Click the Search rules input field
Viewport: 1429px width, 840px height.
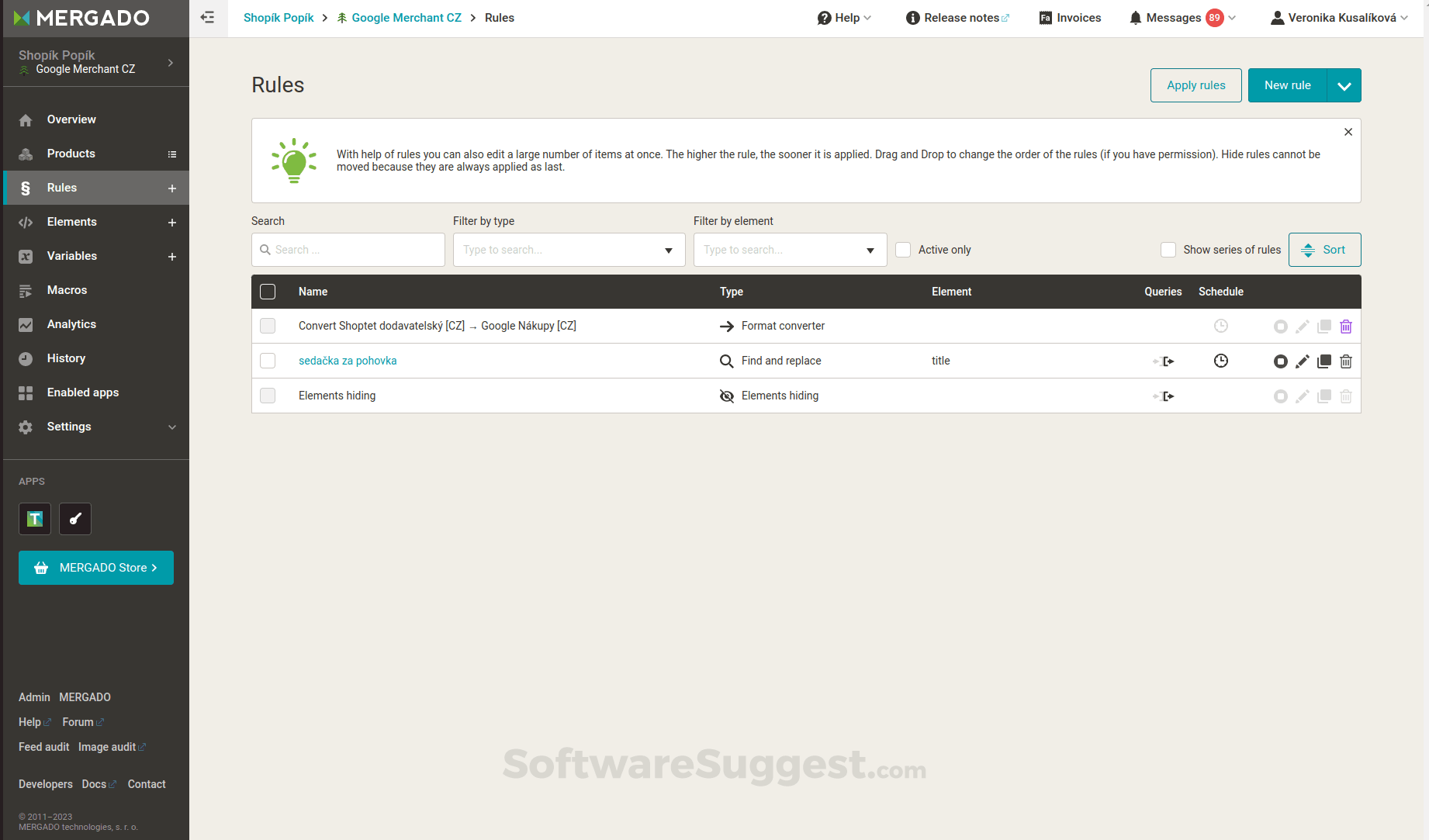point(348,250)
